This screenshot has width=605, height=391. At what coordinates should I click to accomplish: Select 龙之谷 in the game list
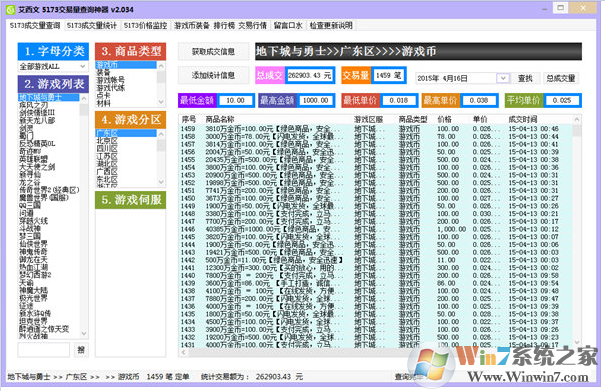(x=49, y=182)
